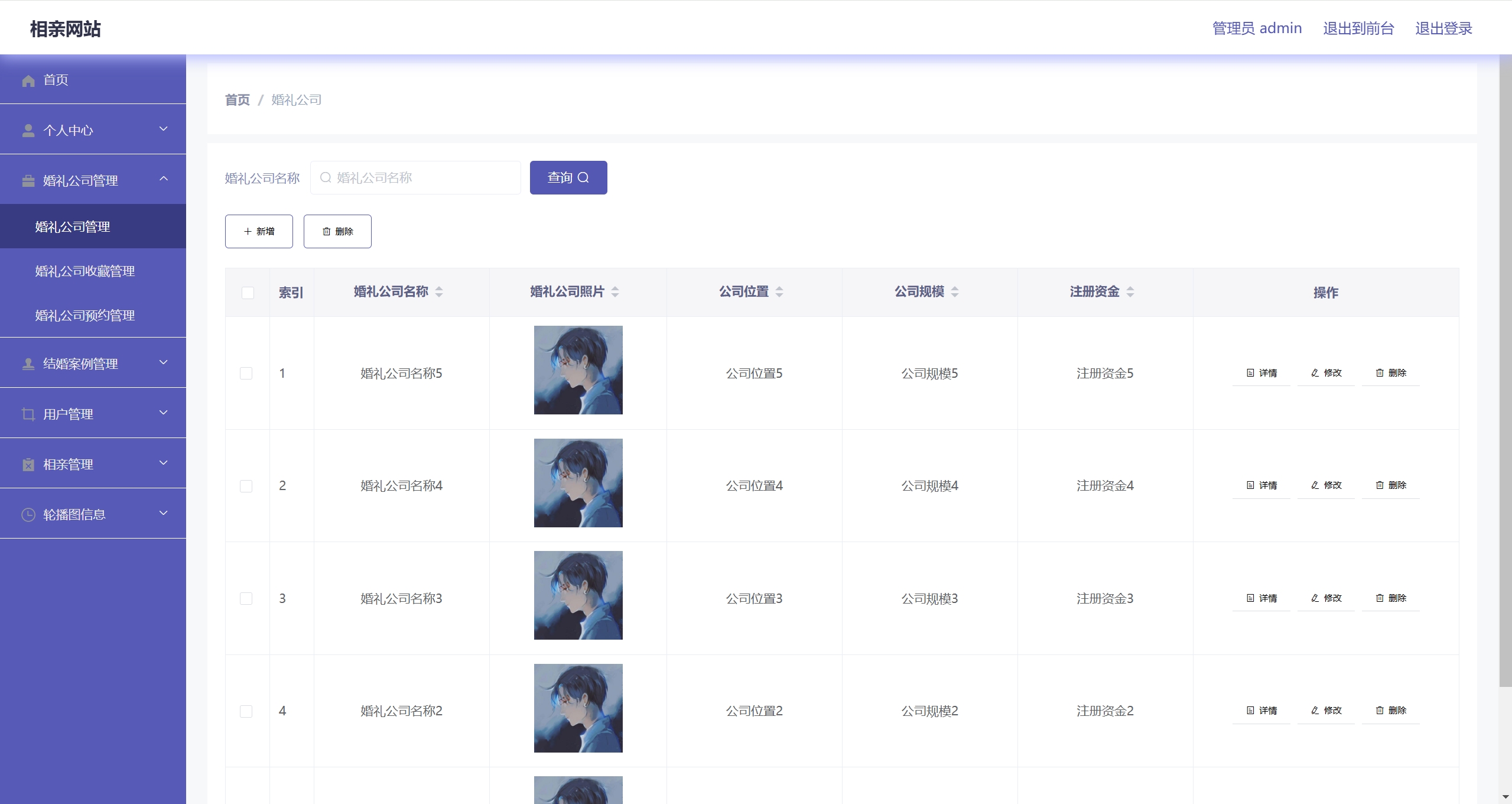
Task: Expand the 个人中心 menu chevron
Action: (x=164, y=129)
